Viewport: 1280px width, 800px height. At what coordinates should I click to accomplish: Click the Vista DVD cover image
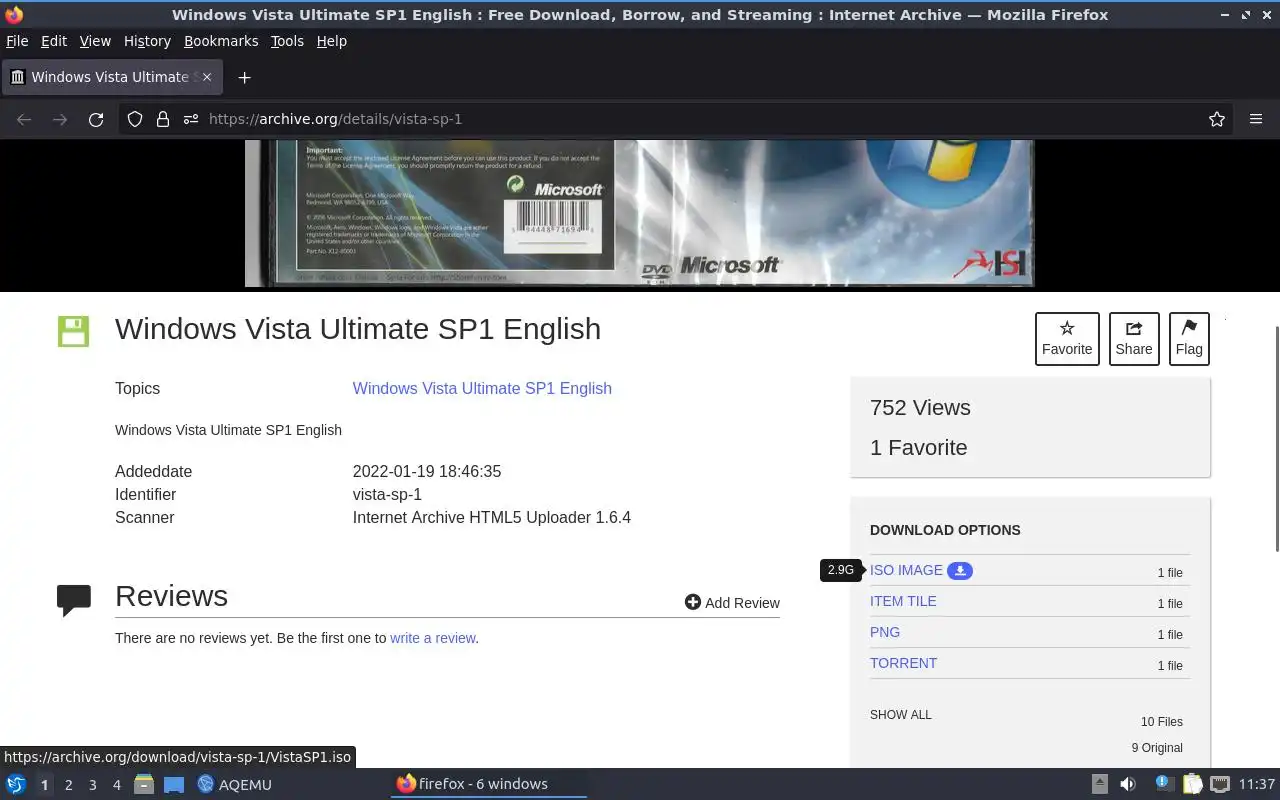click(639, 213)
